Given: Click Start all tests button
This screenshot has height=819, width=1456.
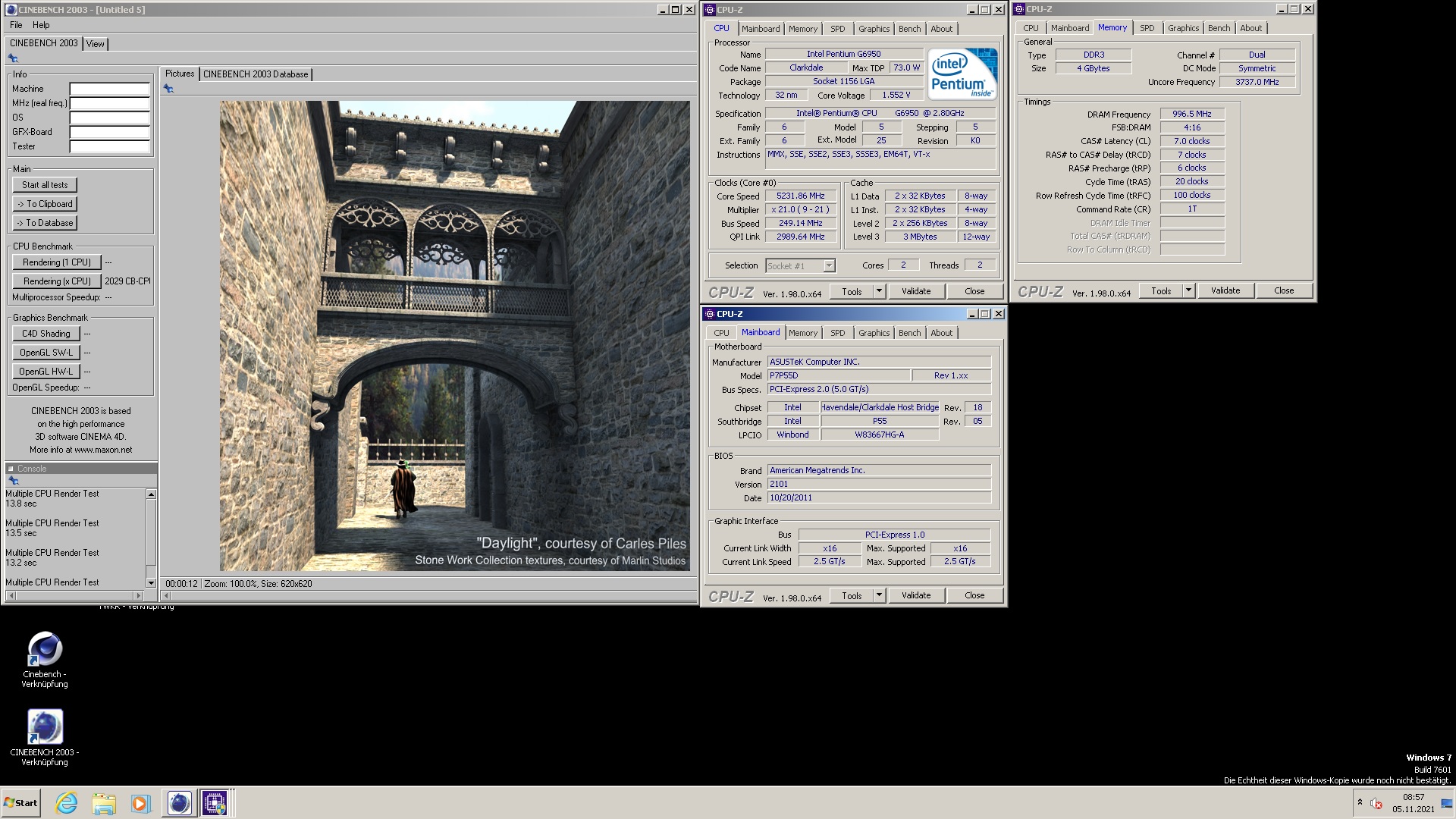Looking at the screenshot, I should 45,185.
